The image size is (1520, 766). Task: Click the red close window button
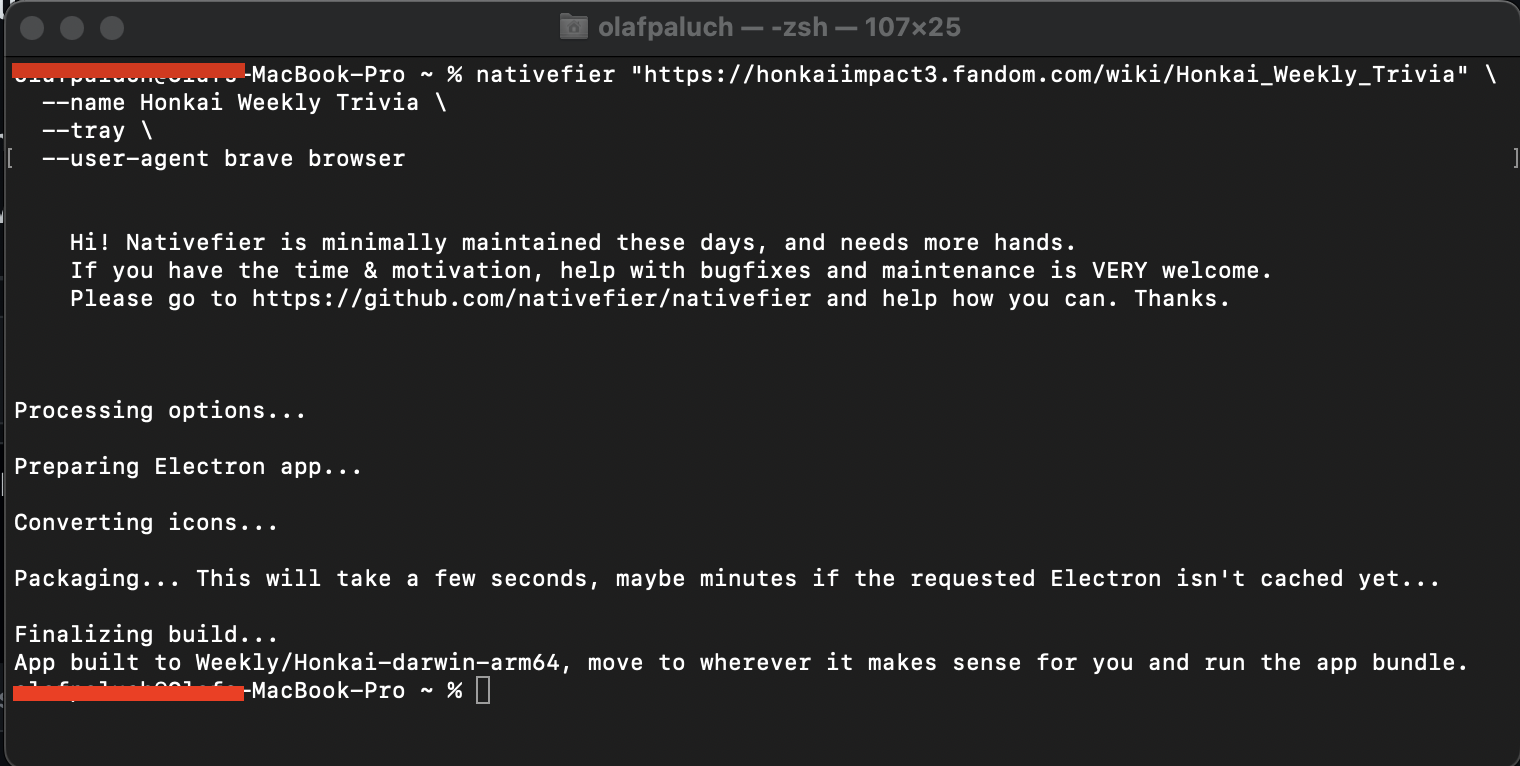coord(31,28)
